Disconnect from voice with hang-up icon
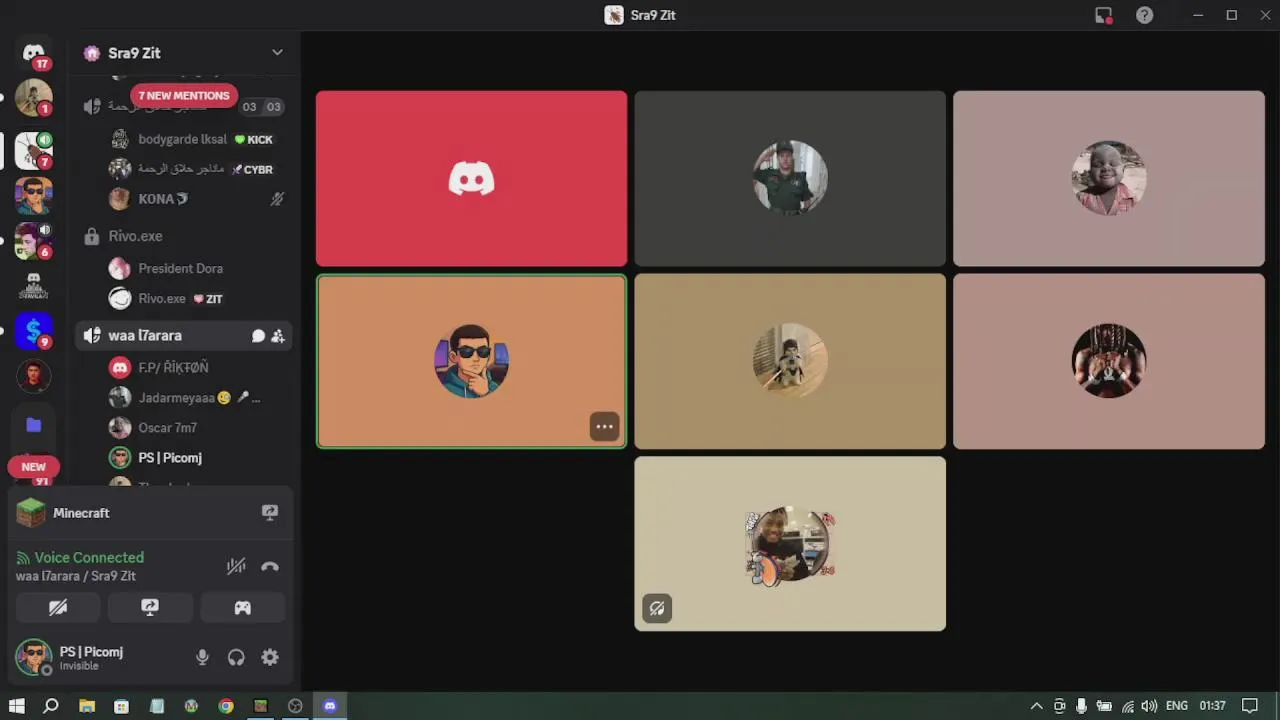This screenshot has height=720, width=1280. 270,566
